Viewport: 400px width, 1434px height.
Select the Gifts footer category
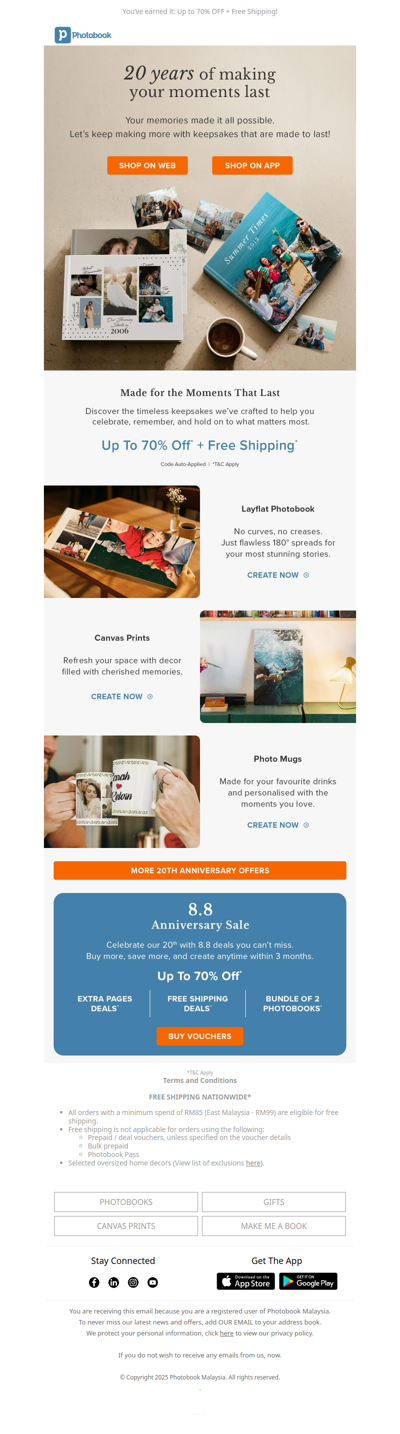tap(274, 1202)
